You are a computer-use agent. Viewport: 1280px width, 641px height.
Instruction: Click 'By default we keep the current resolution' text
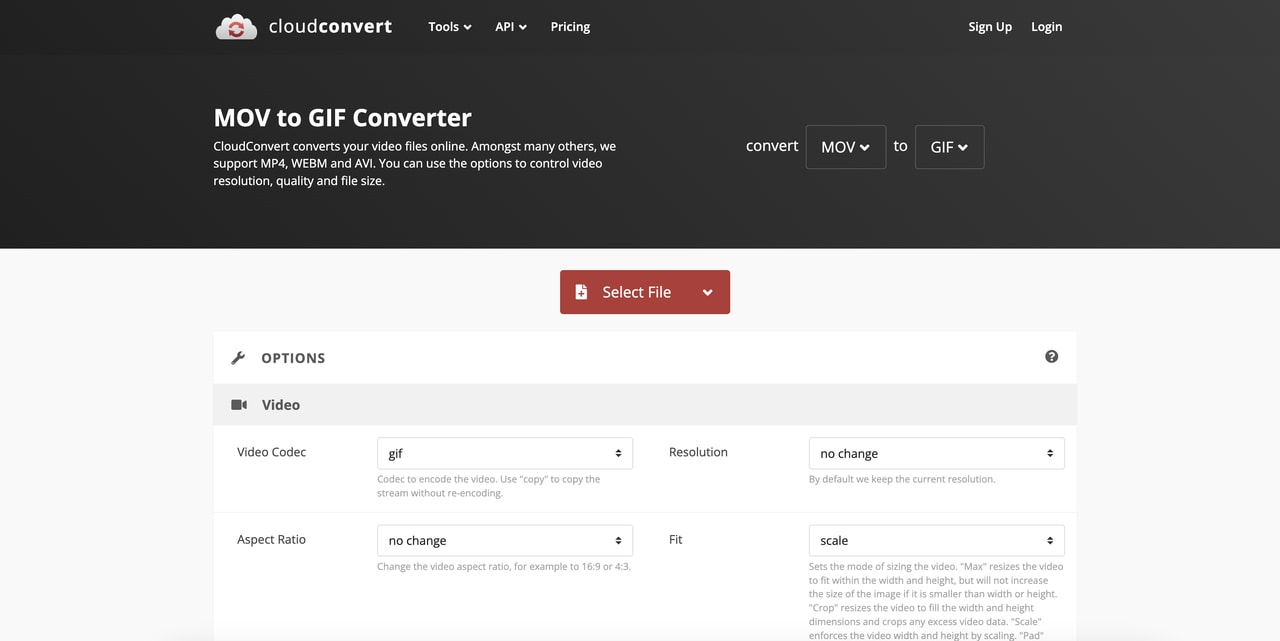coord(902,479)
